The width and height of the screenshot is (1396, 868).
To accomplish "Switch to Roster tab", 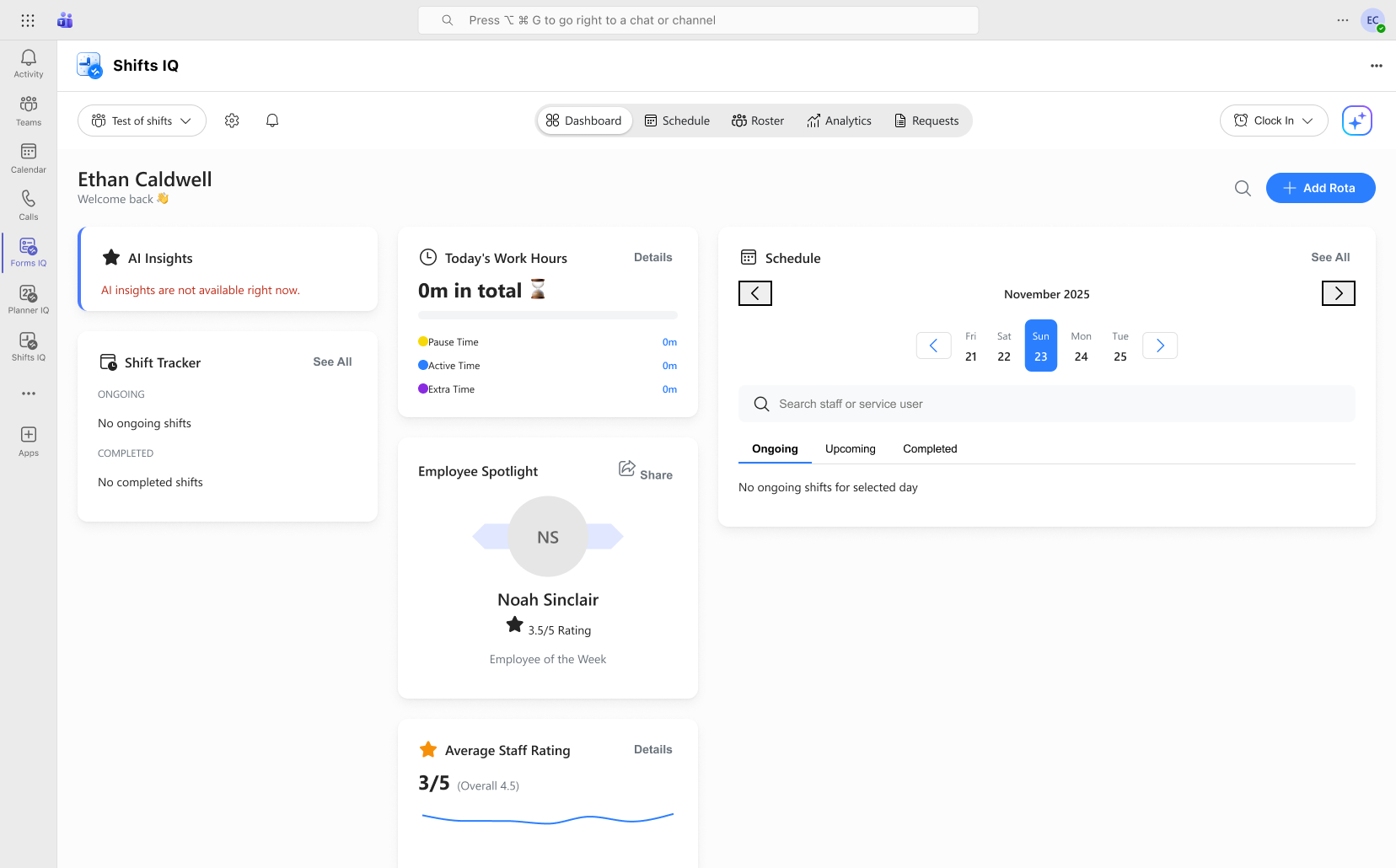I will [758, 121].
